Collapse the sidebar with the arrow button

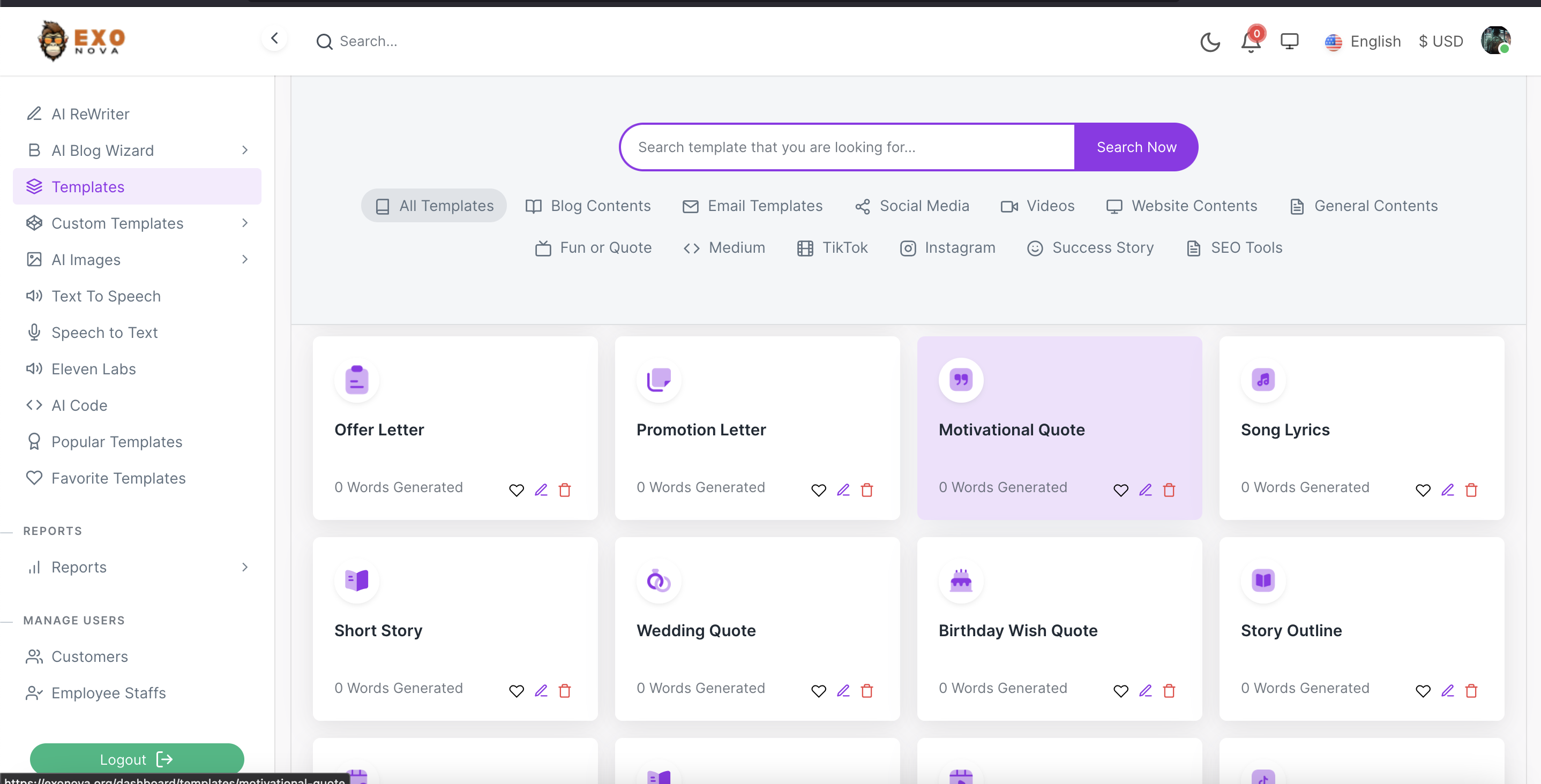274,39
